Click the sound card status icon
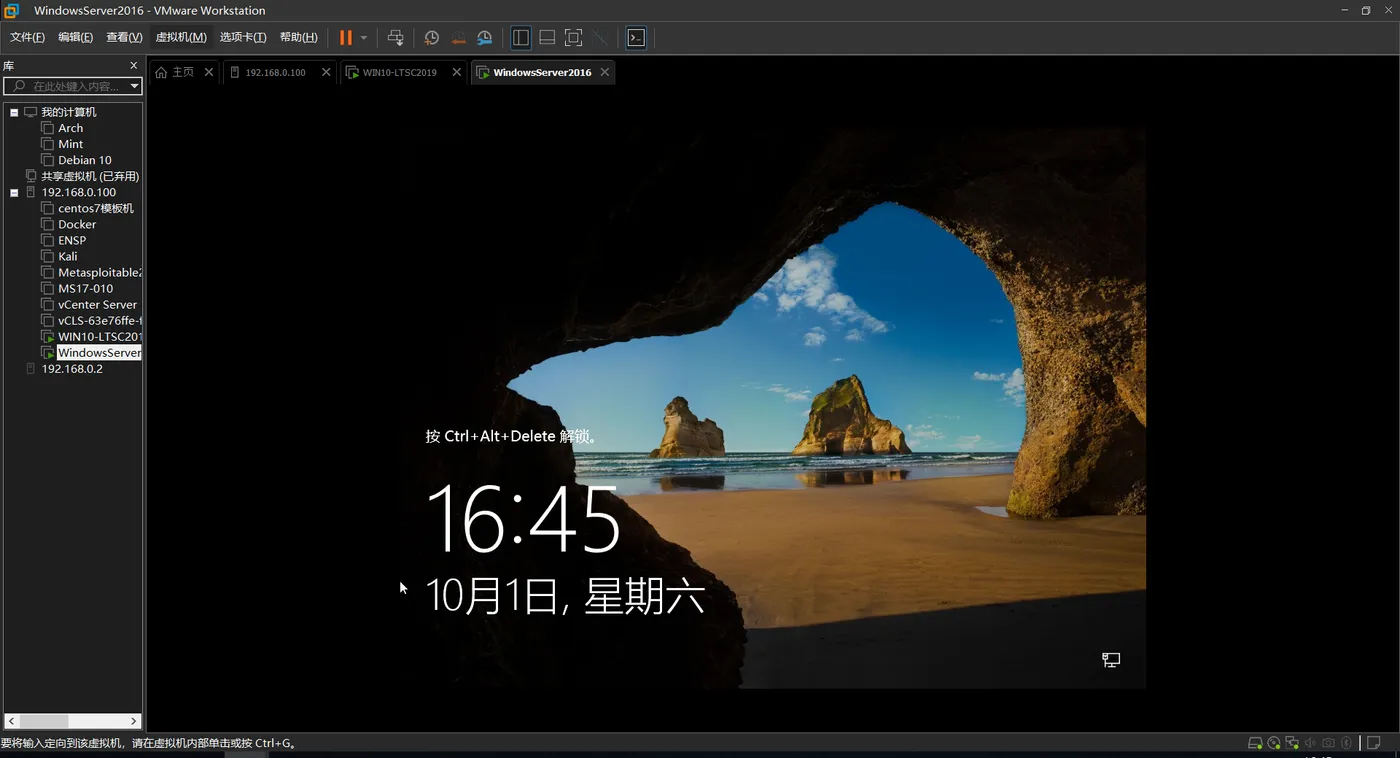The image size is (1400, 758). click(1310, 743)
